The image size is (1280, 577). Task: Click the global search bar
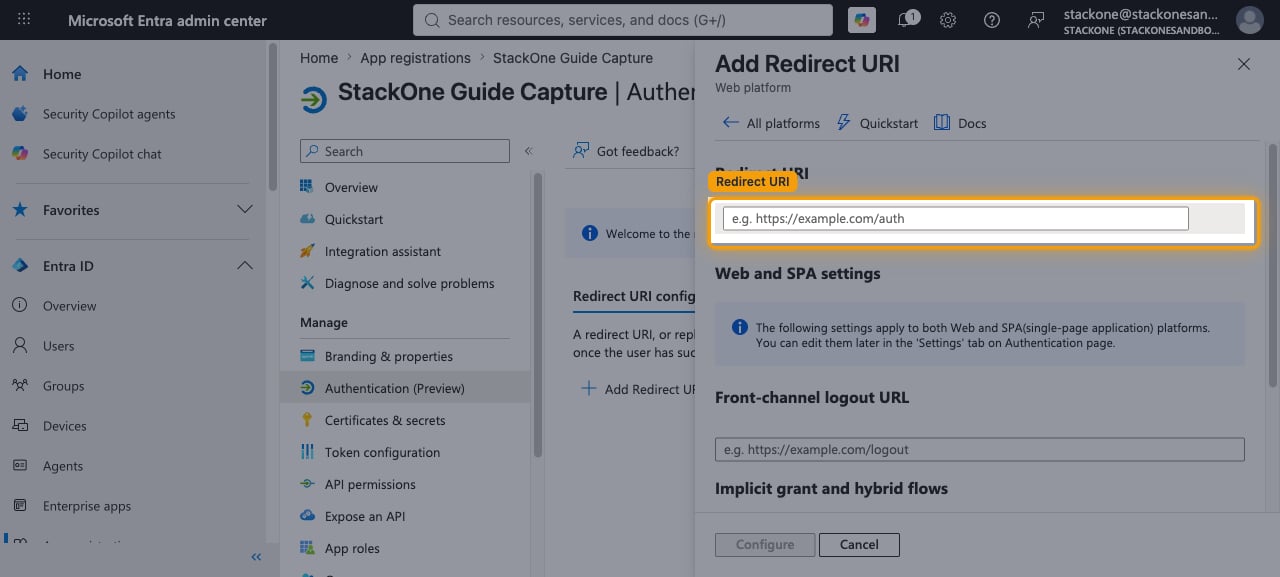click(622, 20)
